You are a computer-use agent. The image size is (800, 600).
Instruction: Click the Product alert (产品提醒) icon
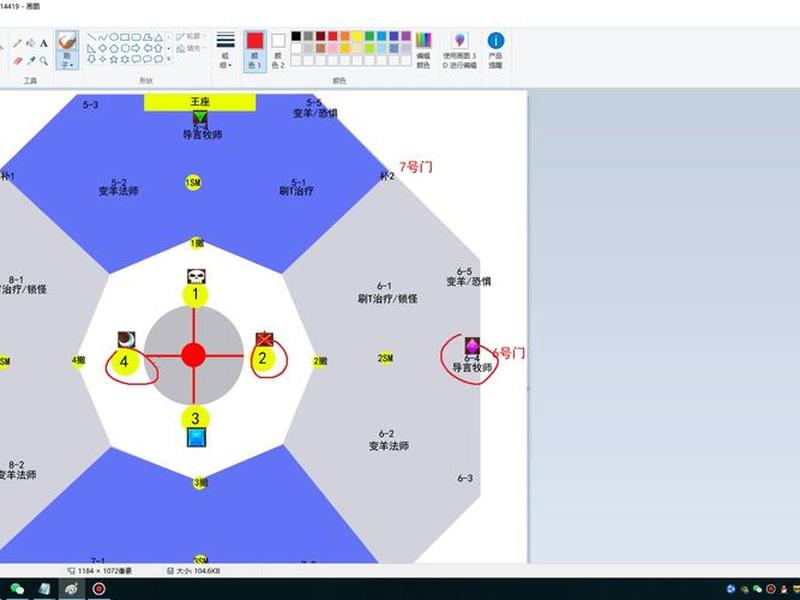(495, 50)
